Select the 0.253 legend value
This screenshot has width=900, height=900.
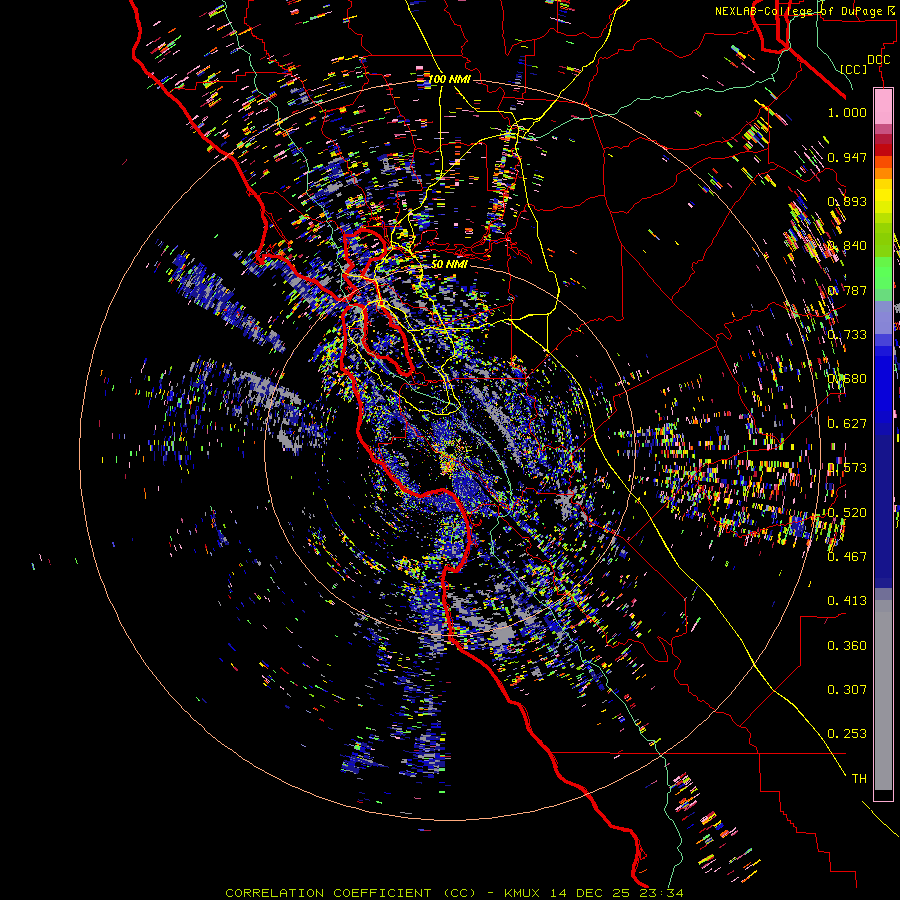click(x=847, y=734)
